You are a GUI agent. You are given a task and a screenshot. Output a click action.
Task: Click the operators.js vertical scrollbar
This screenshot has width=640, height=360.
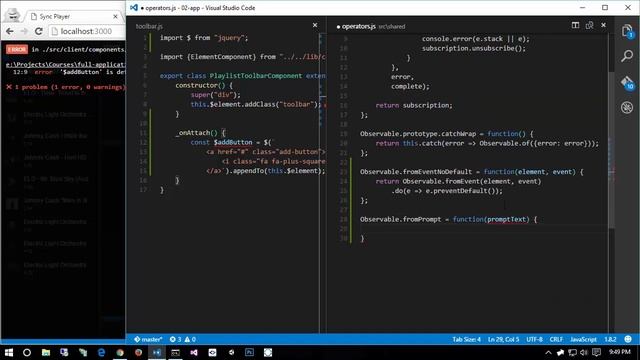[x=611, y=150]
